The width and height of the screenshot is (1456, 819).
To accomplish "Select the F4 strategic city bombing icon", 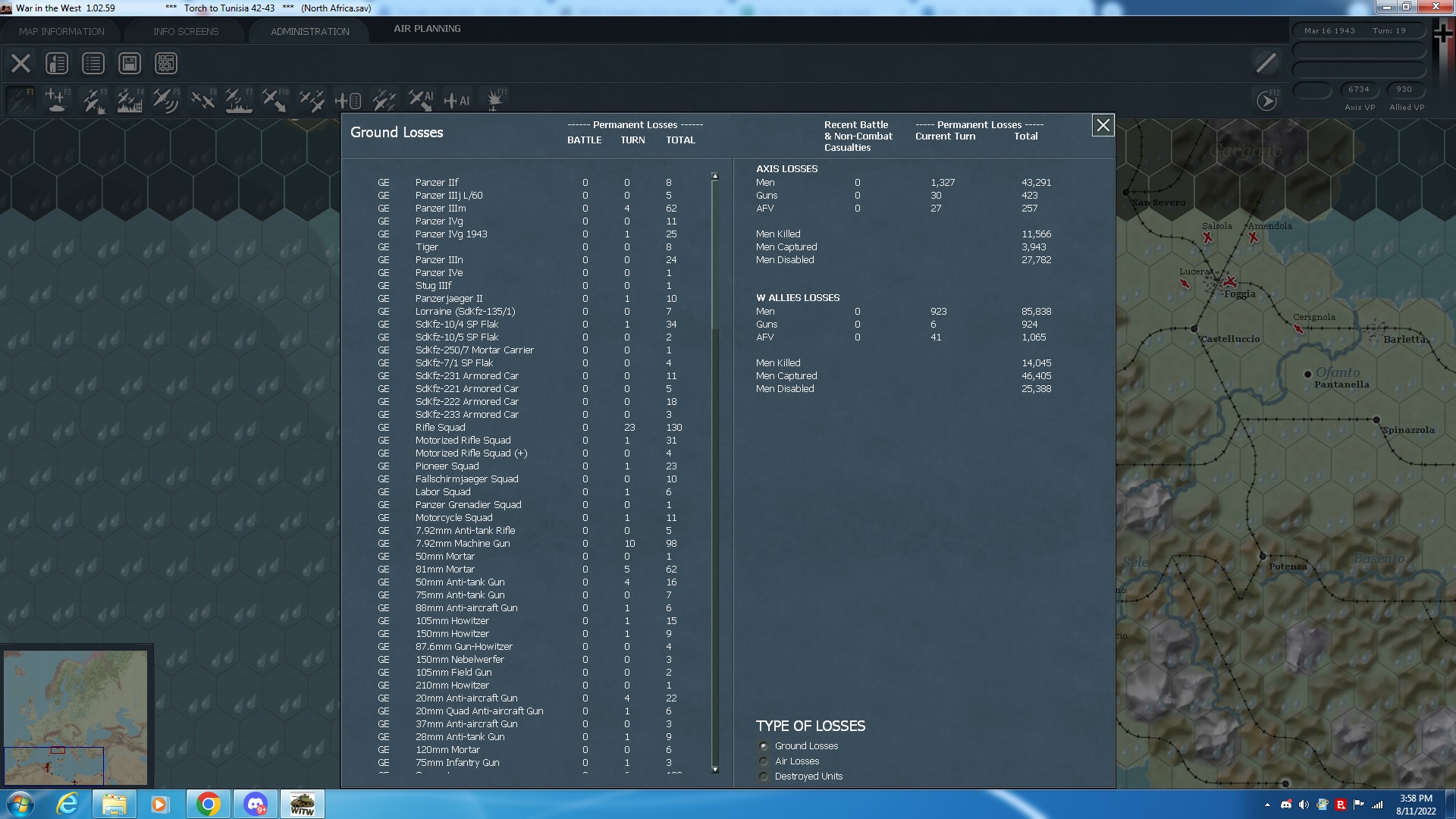I will [x=129, y=99].
